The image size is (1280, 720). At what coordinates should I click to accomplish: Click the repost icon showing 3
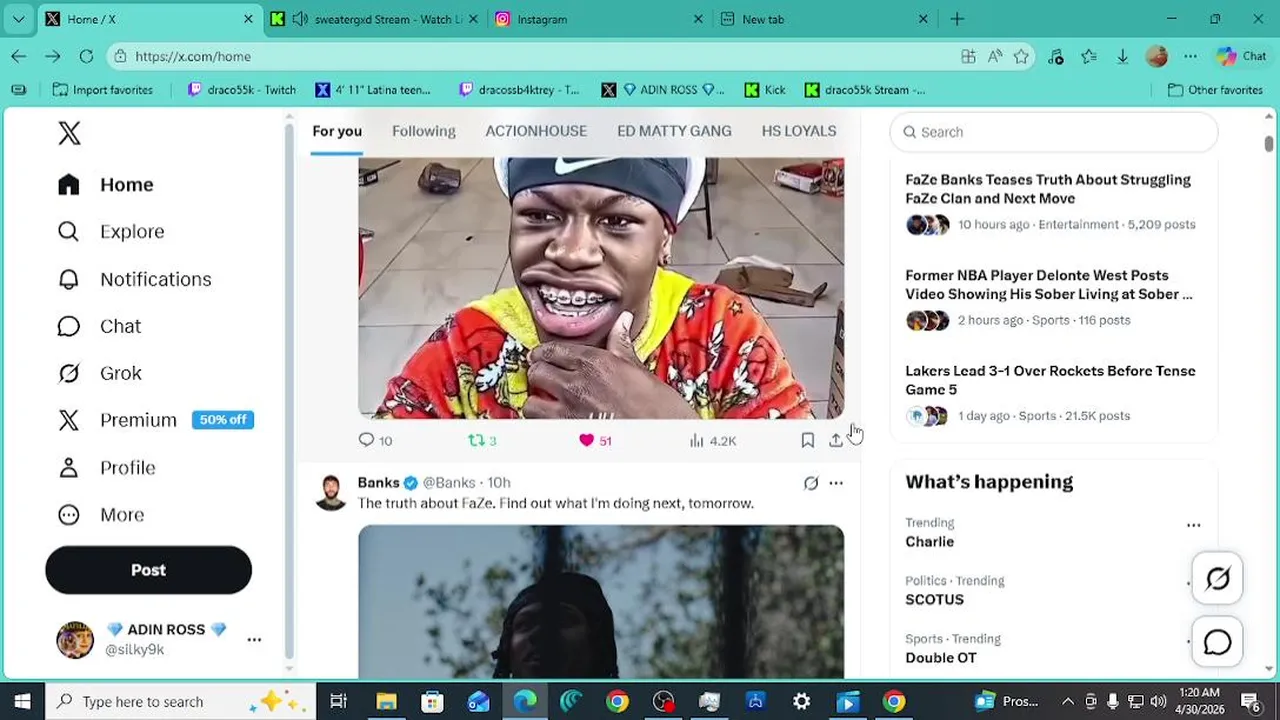point(476,440)
